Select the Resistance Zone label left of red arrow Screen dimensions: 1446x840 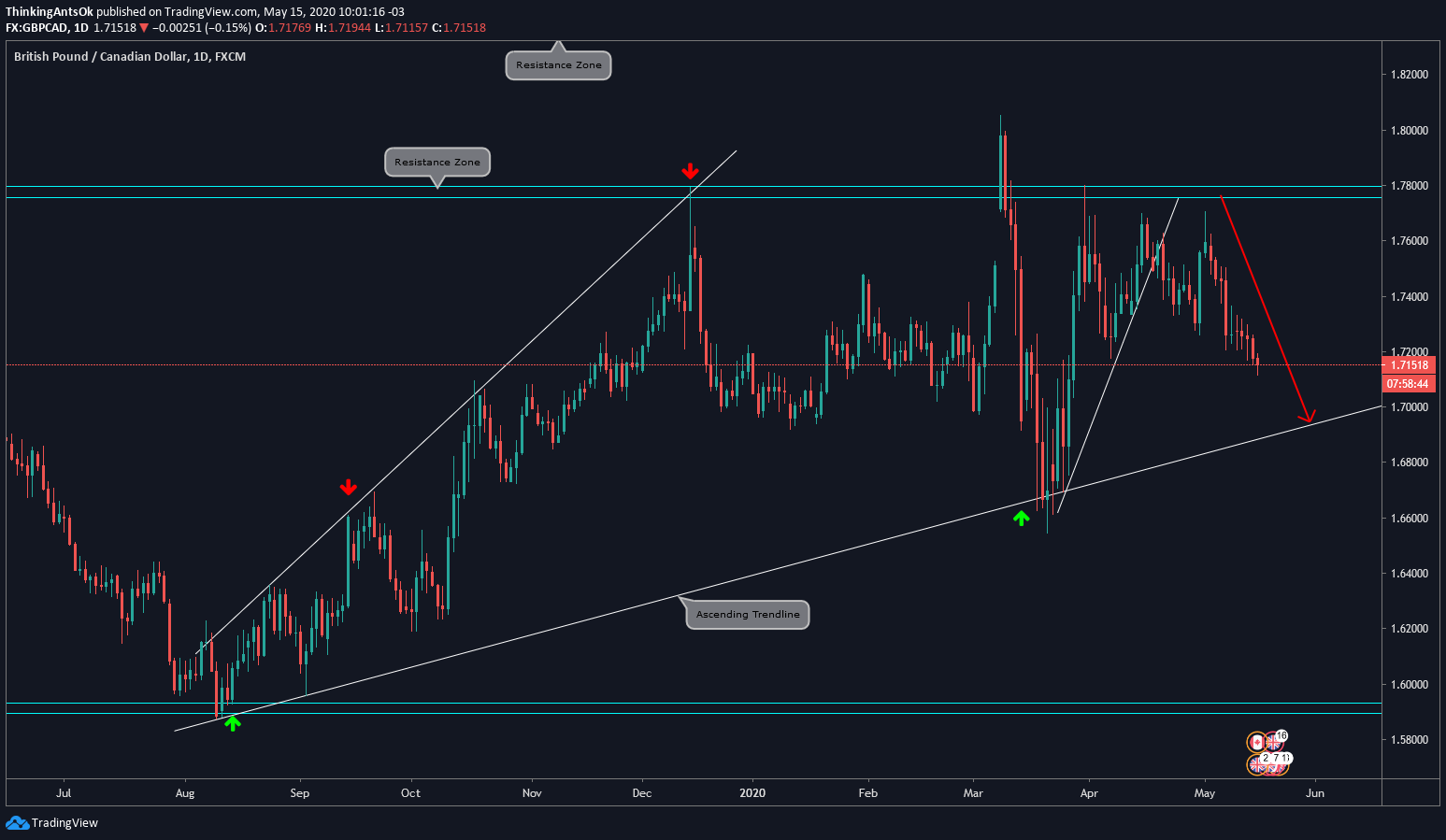click(x=437, y=162)
